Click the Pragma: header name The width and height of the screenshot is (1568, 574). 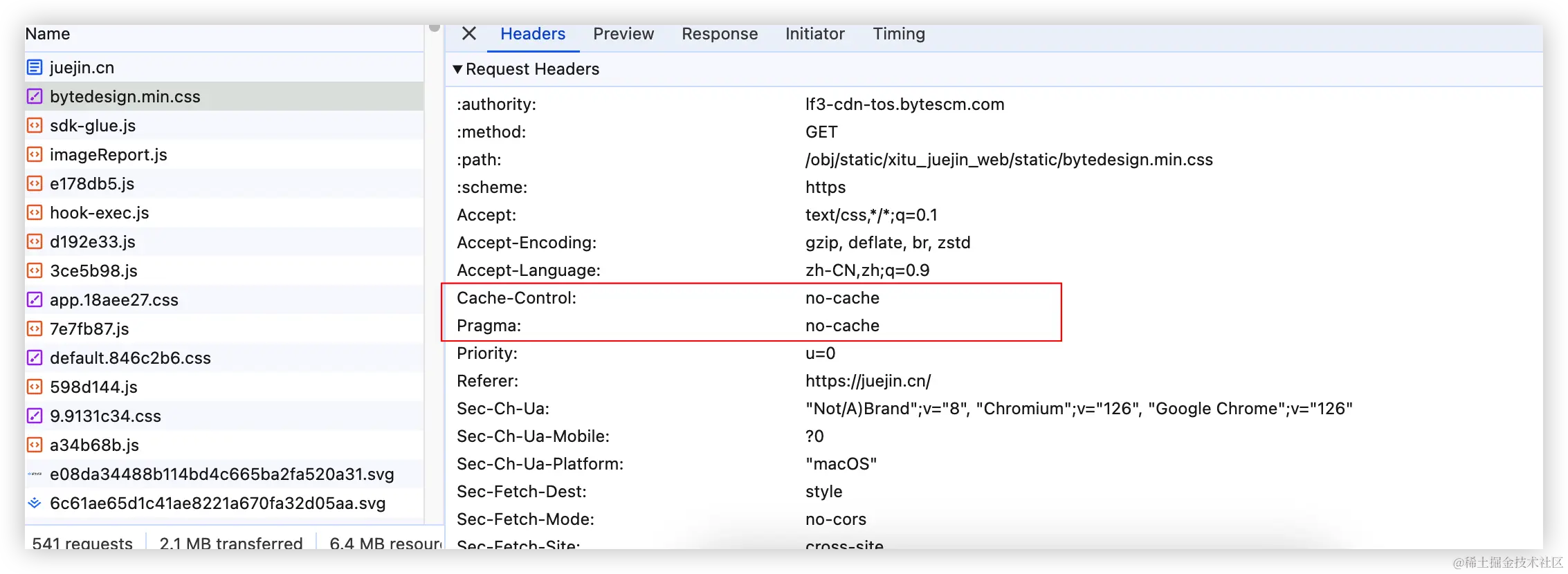pyautogui.click(x=489, y=326)
